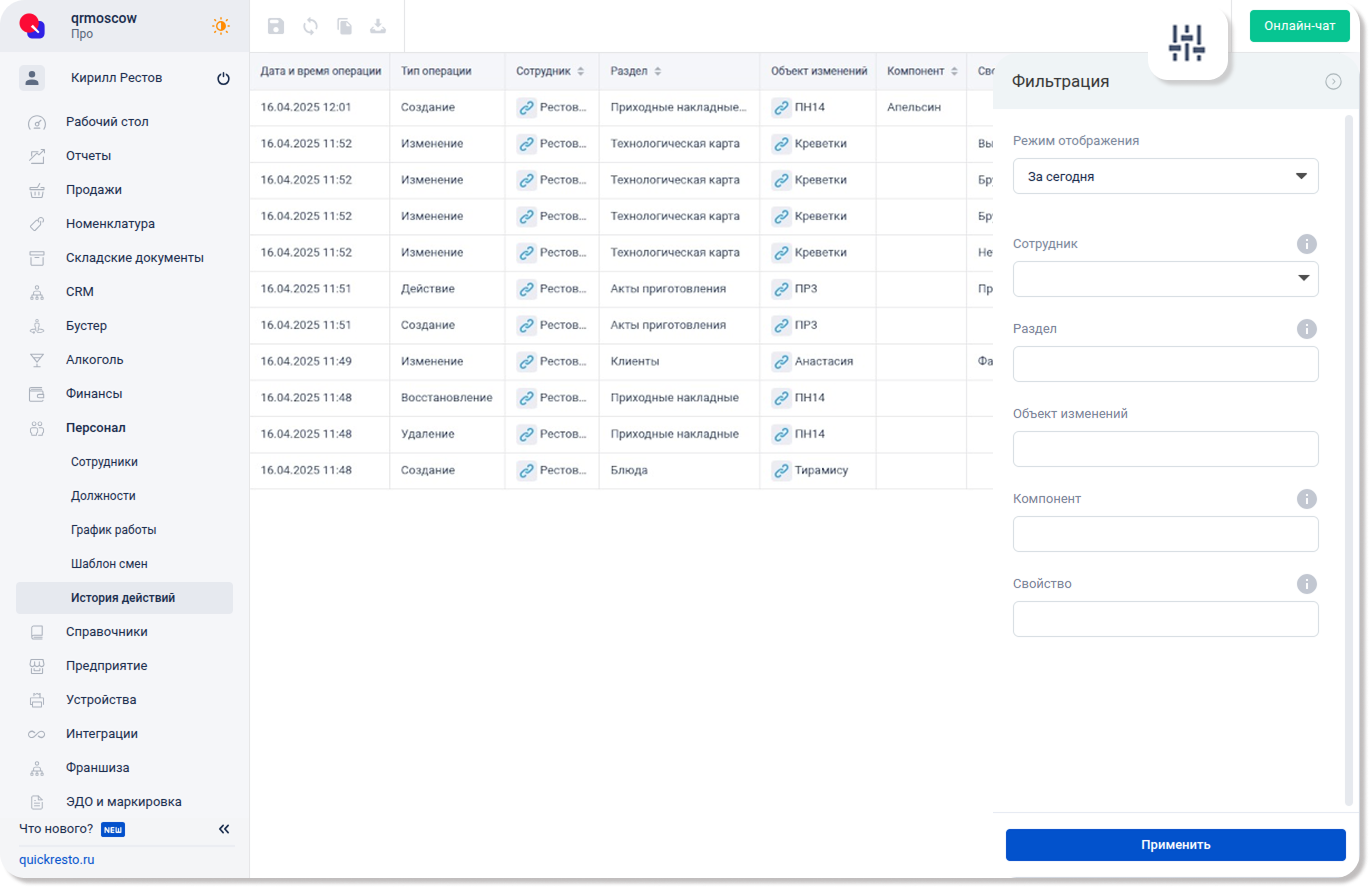Click the download export icon
This screenshot has width=1369, height=887.
[378, 27]
